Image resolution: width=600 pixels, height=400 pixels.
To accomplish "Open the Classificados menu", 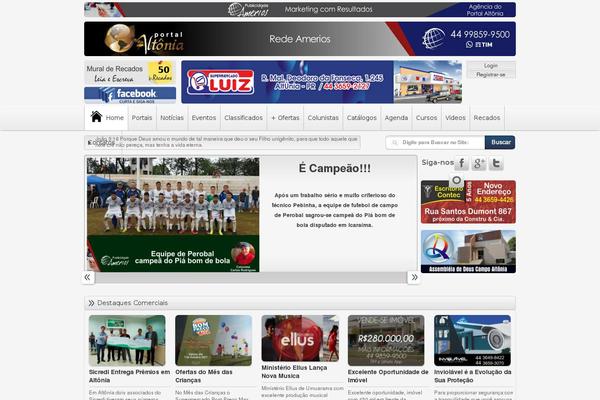I will click(x=243, y=118).
